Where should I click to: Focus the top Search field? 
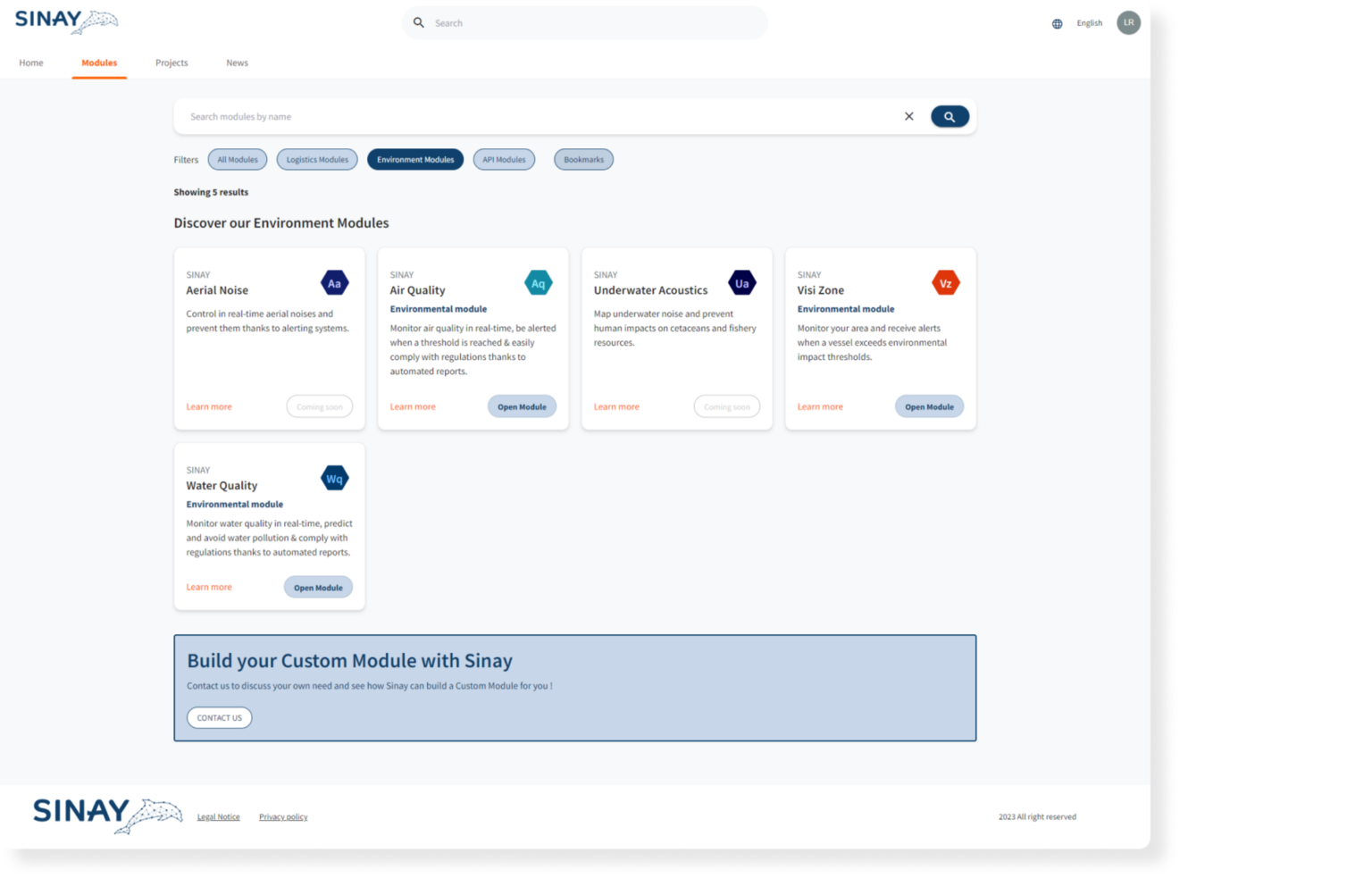tap(585, 23)
